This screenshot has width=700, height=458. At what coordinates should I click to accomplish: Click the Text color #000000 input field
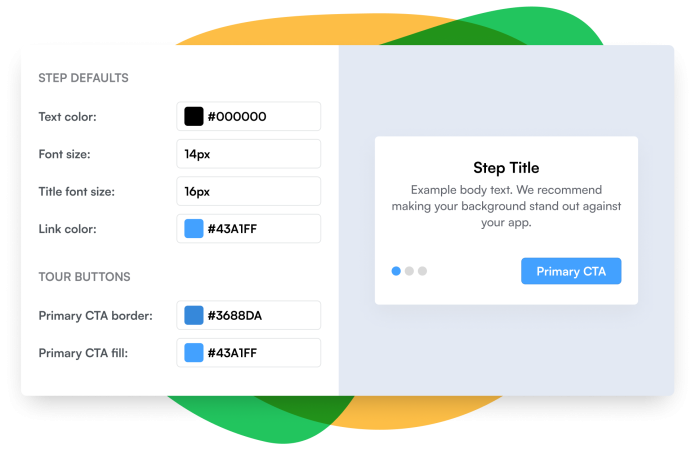point(262,116)
